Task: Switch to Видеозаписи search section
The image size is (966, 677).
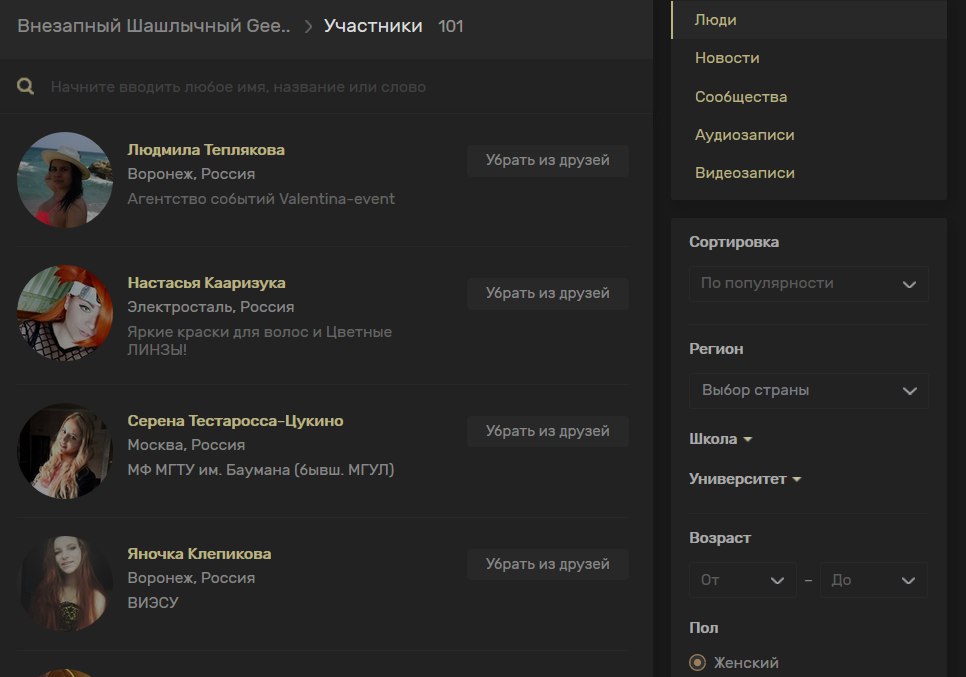Action: (x=808, y=173)
